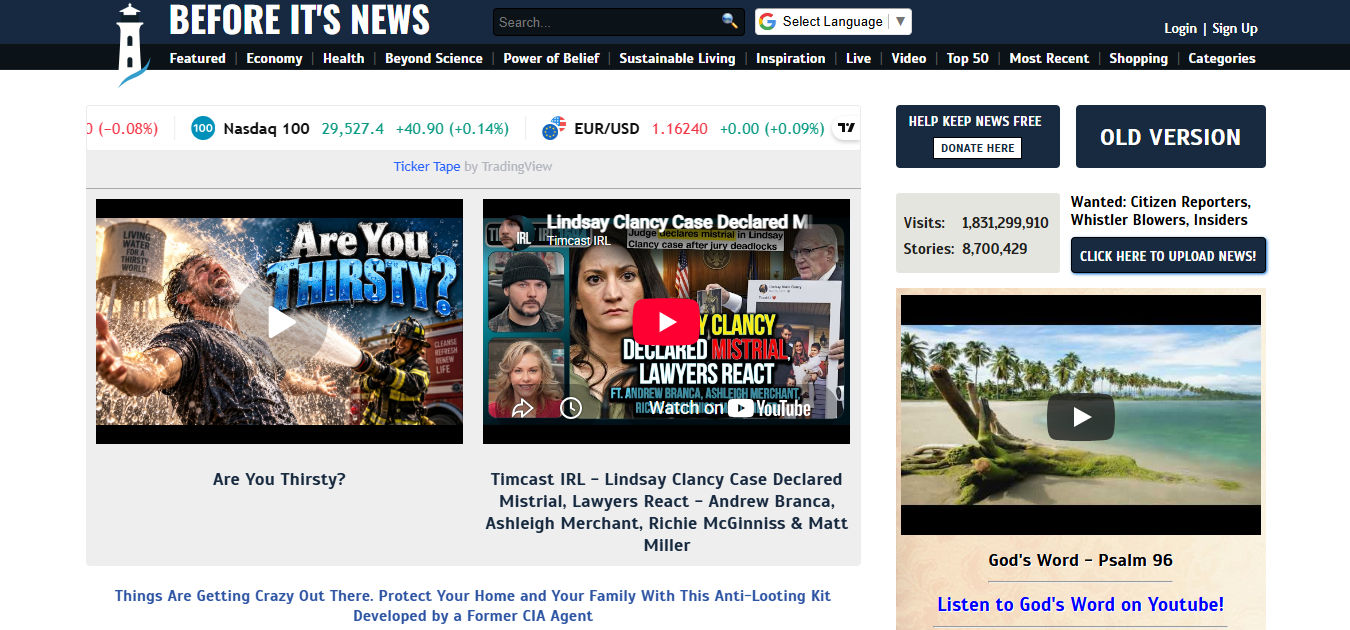Click the Google logo in language selector
1350x630 pixels.
tap(767, 21)
